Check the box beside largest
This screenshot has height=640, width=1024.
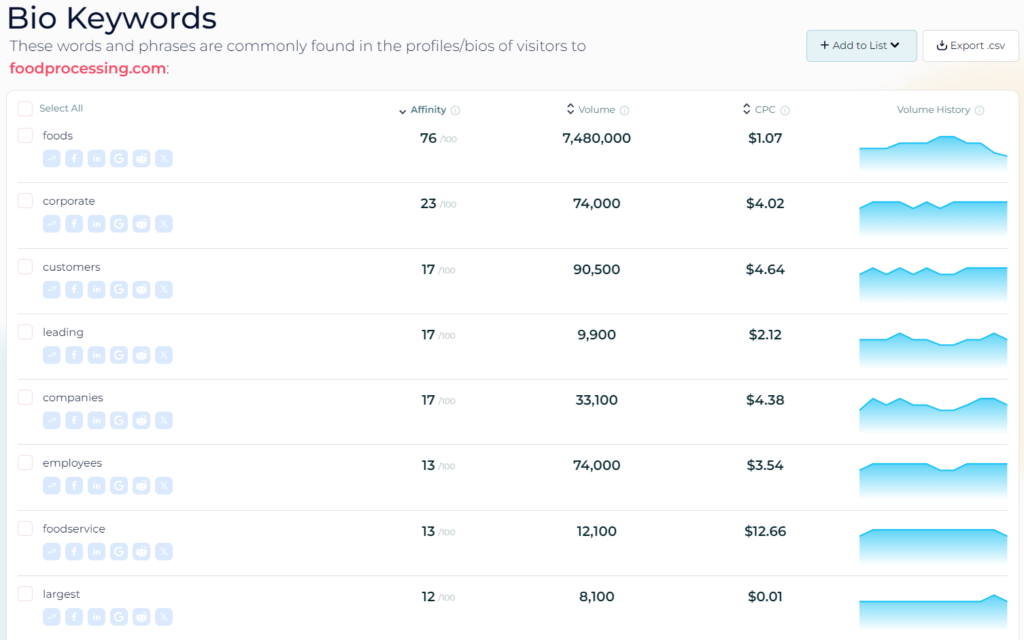[x=25, y=594]
